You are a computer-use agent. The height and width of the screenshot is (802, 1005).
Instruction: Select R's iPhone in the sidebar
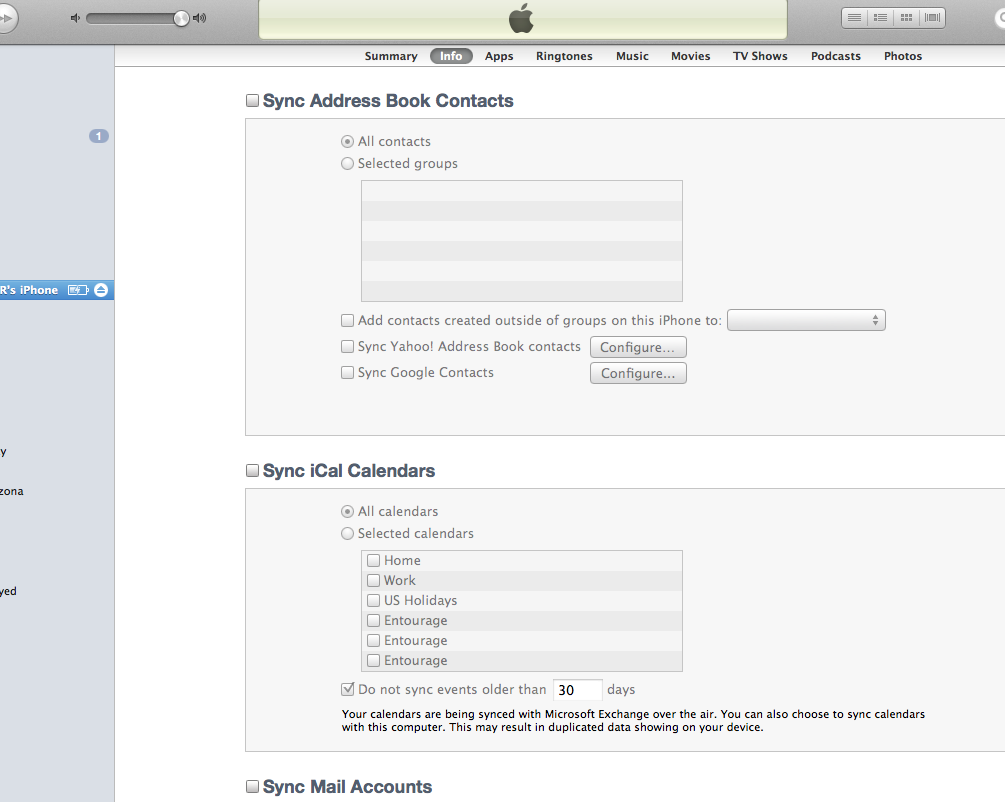point(57,290)
